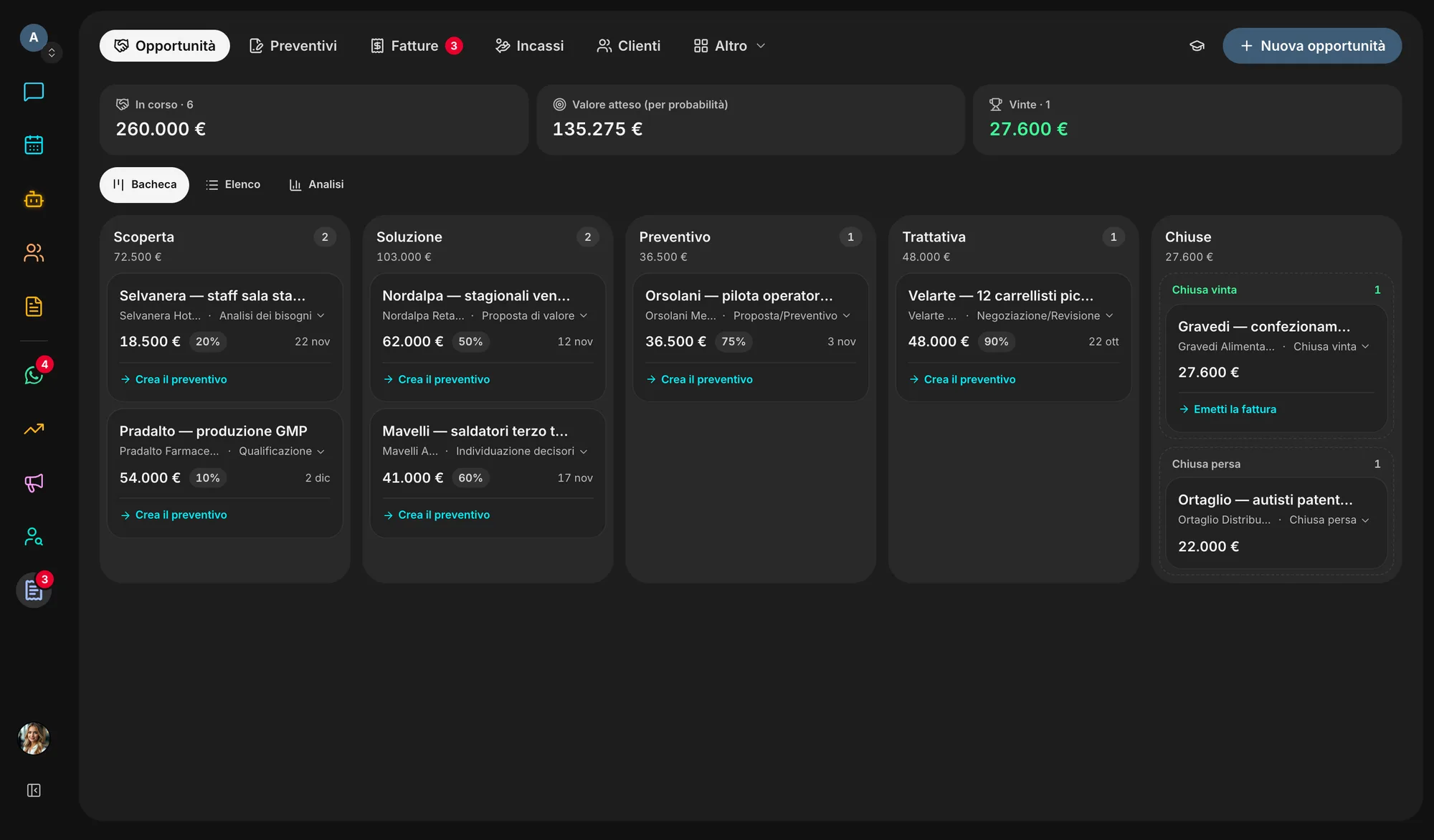This screenshot has width=1434, height=840.
Task: Click Emetti la fattura on Gravedi card
Action: [x=1228, y=409]
